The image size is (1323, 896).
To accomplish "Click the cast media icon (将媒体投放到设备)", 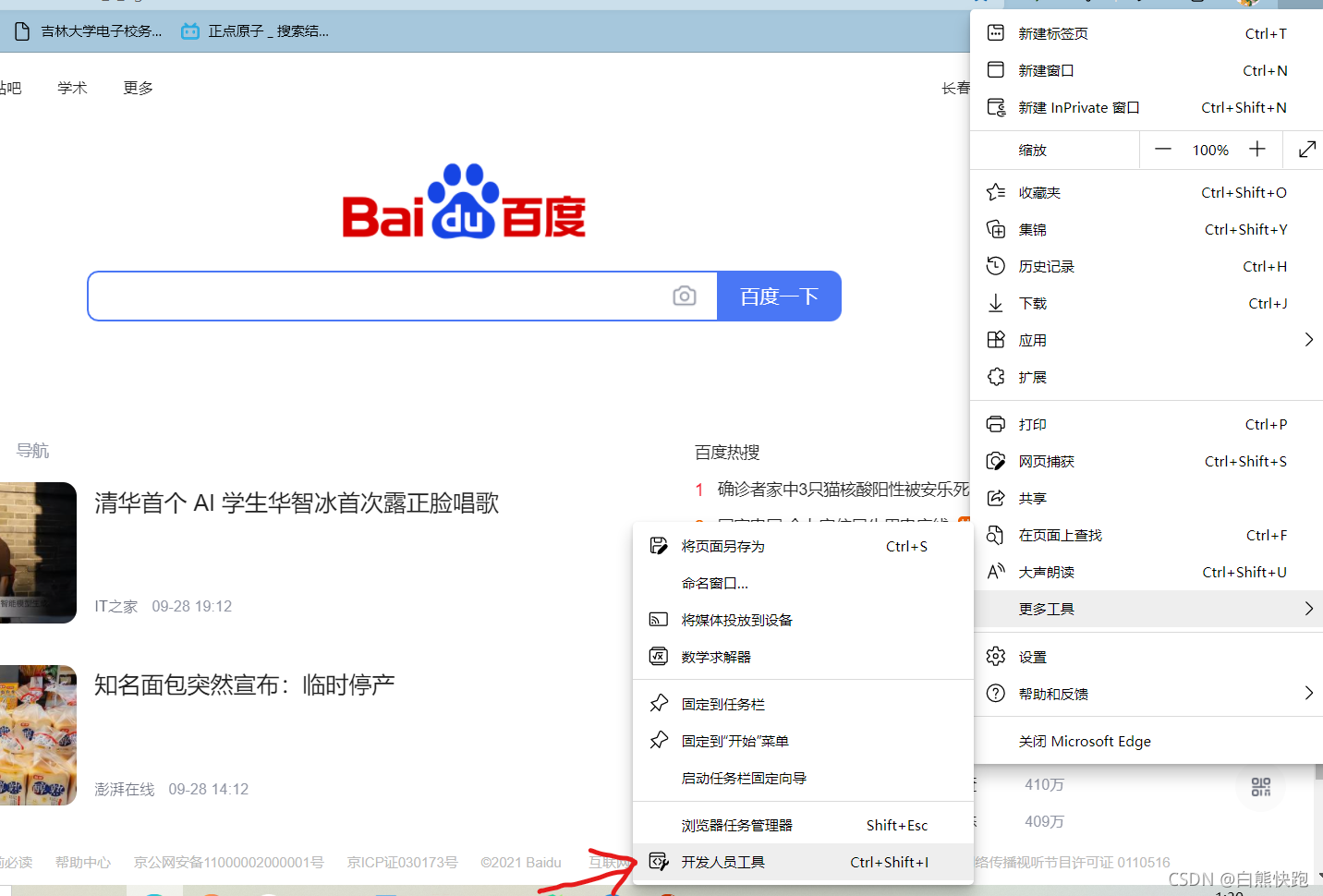I will [659, 620].
